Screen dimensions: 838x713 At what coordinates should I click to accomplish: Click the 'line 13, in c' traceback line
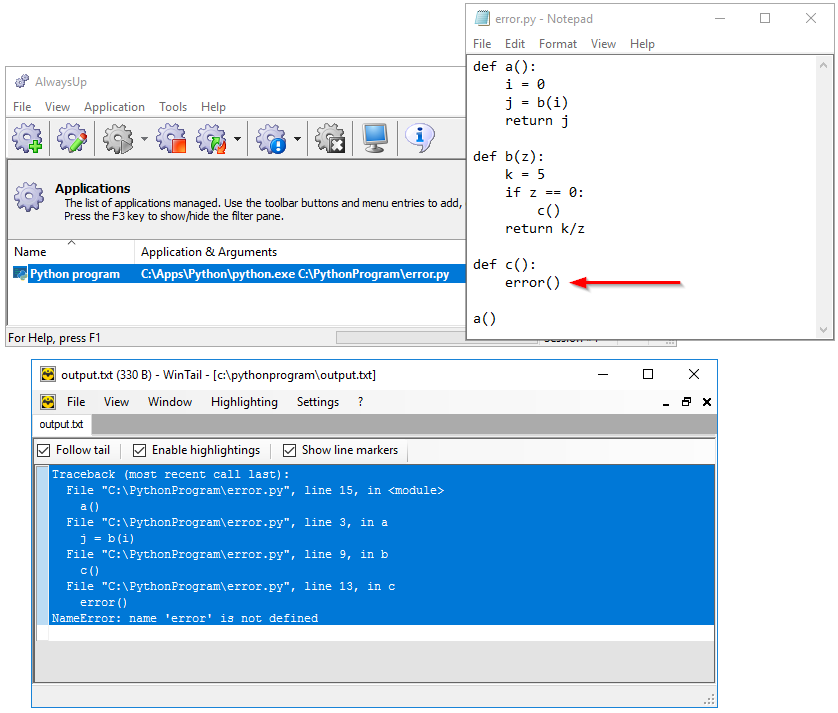pos(231,586)
